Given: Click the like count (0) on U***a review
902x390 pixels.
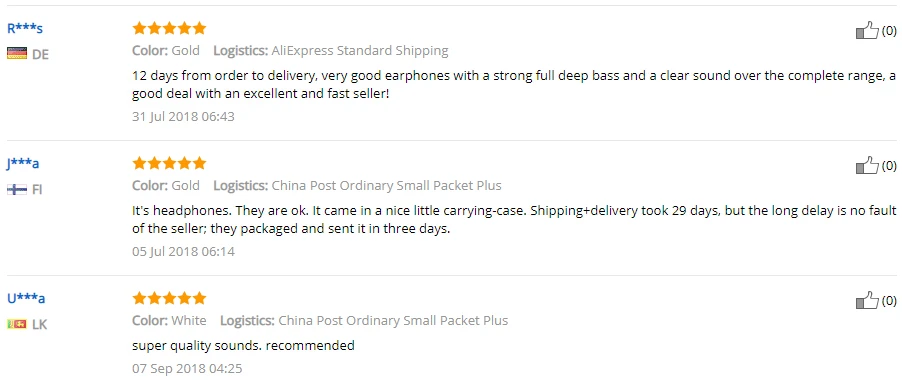Looking at the screenshot, I should (889, 300).
